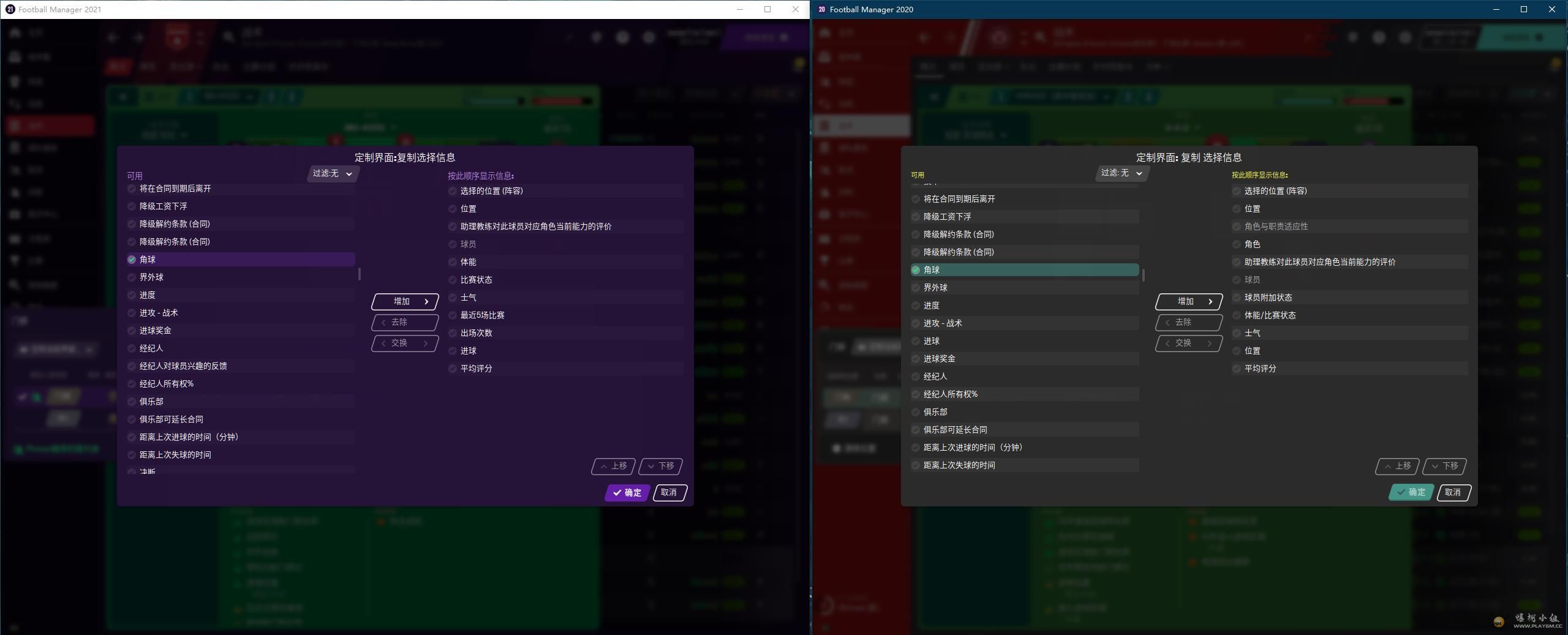Select 进球 in FM 2021 display list

[x=565, y=351]
